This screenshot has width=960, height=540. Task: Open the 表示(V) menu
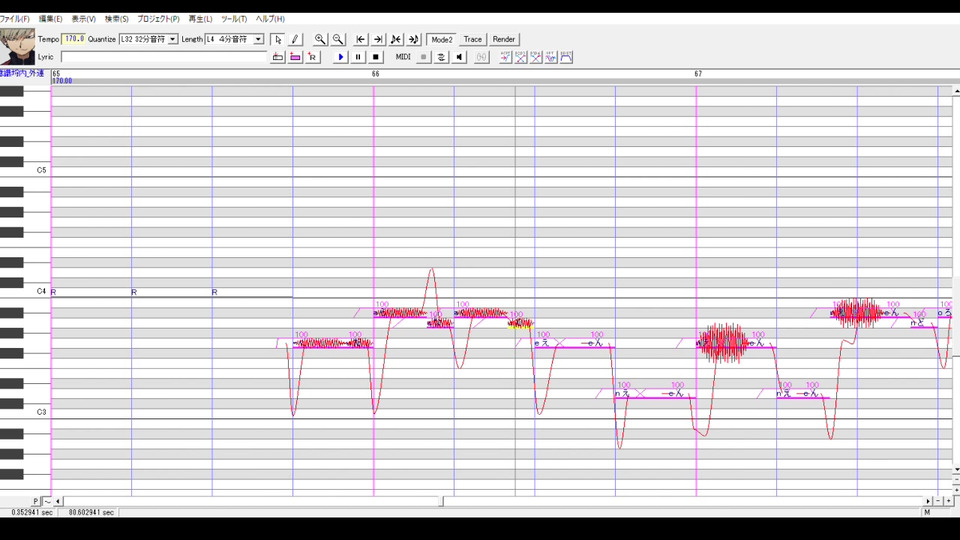[x=83, y=19]
